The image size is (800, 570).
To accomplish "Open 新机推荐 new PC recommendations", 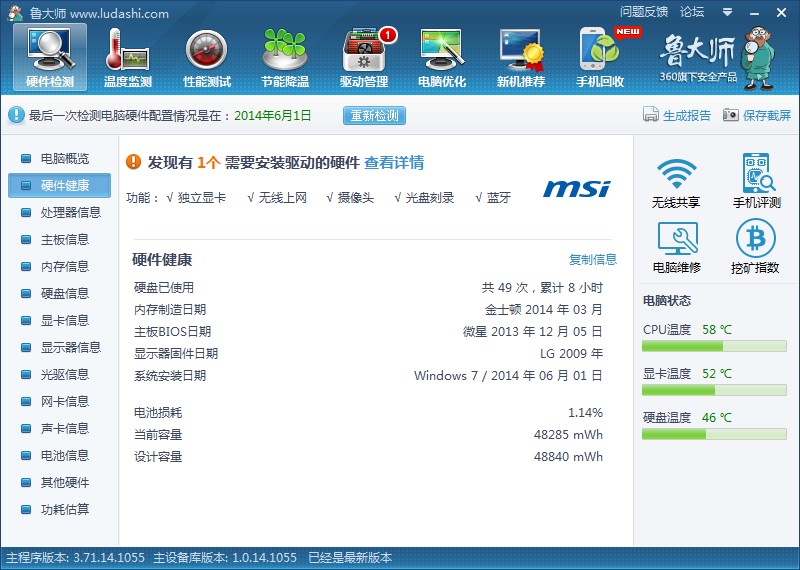I will (521, 57).
